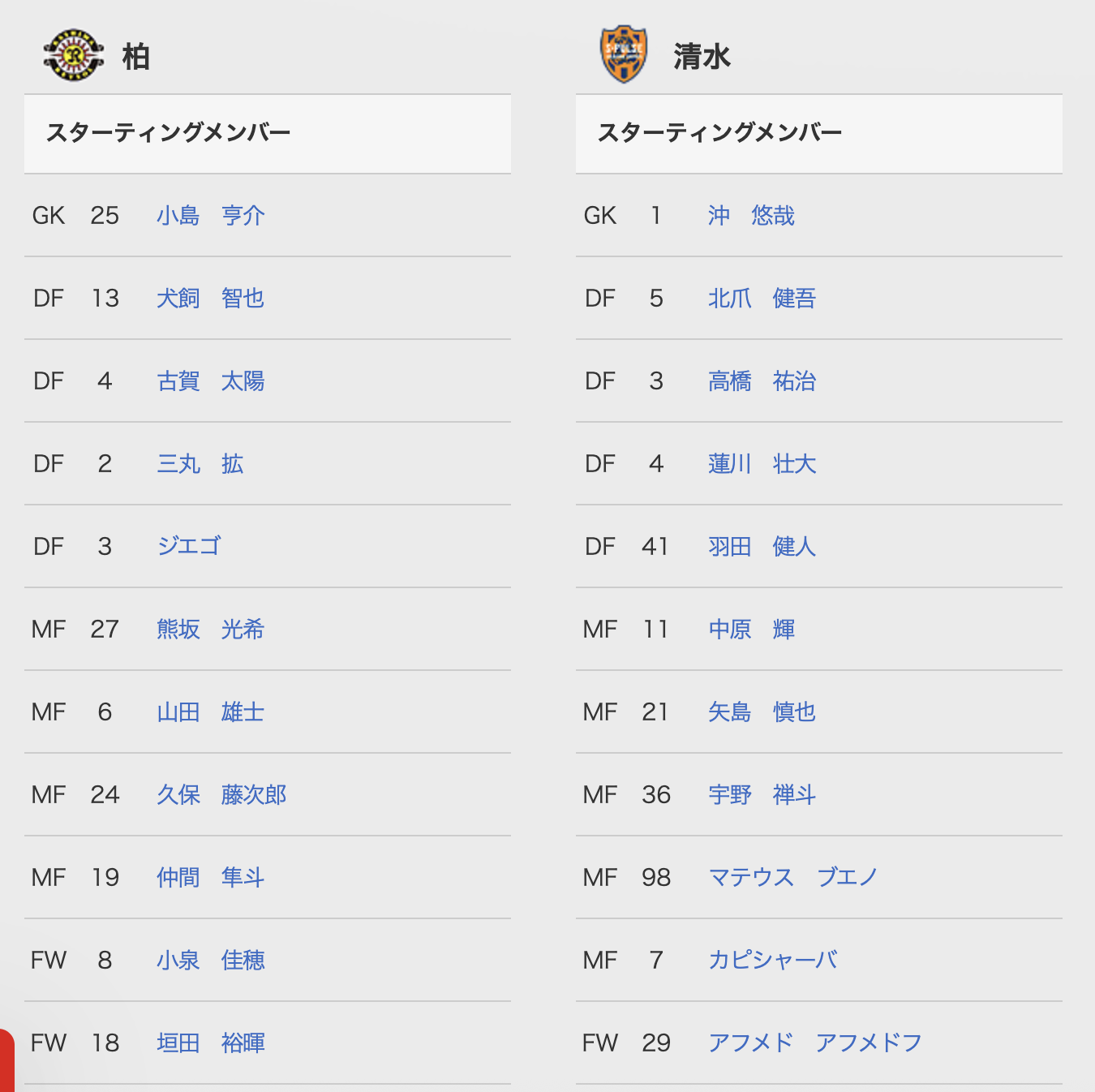Screen dimensions: 1095x1092
Task: Open 垣田 裕暉 player link
Action: coord(211,1043)
